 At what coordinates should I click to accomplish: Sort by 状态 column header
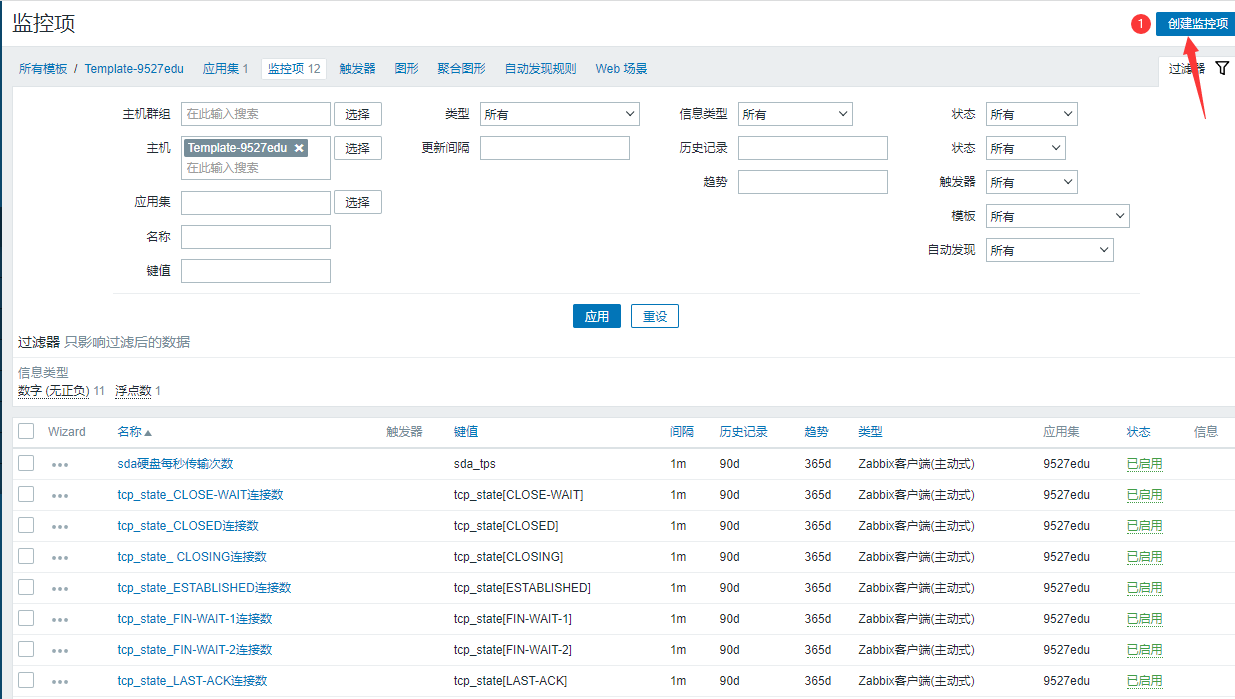coord(1139,432)
